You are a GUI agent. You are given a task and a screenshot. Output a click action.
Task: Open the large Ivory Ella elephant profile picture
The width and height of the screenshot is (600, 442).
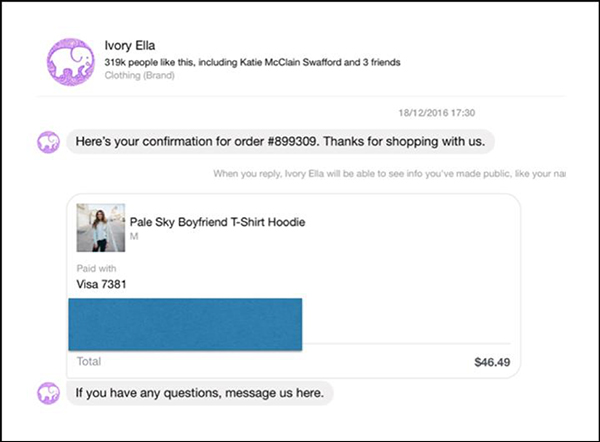(71, 62)
